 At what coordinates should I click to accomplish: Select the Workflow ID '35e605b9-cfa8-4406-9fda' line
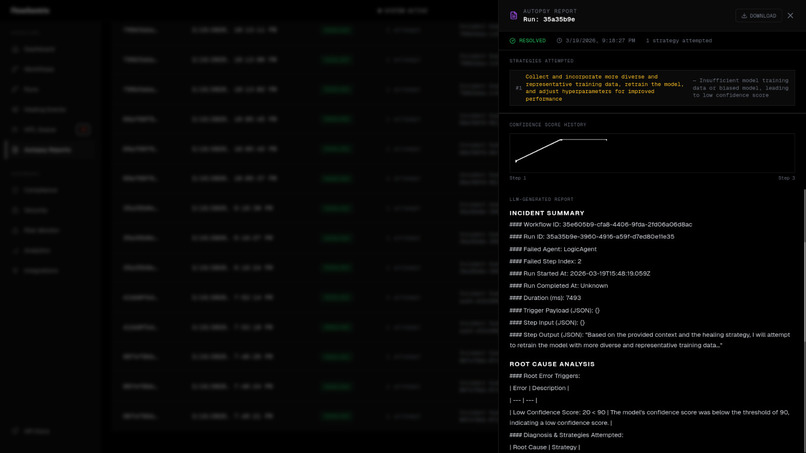[x=600, y=225]
